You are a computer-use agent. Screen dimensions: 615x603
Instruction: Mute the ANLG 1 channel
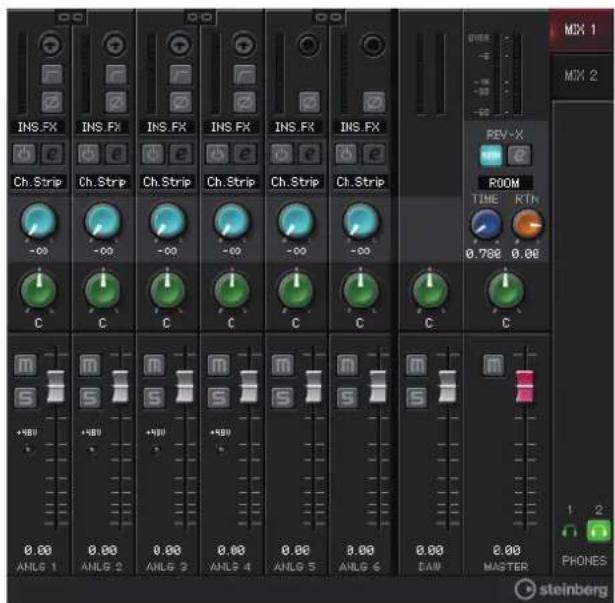tap(25, 365)
